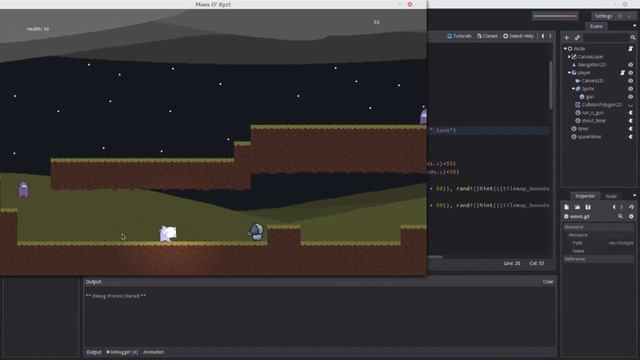The width and height of the screenshot is (640, 360).
Task: Load existing resource in Inspector
Action: pyautogui.click(x=577, y=207)
